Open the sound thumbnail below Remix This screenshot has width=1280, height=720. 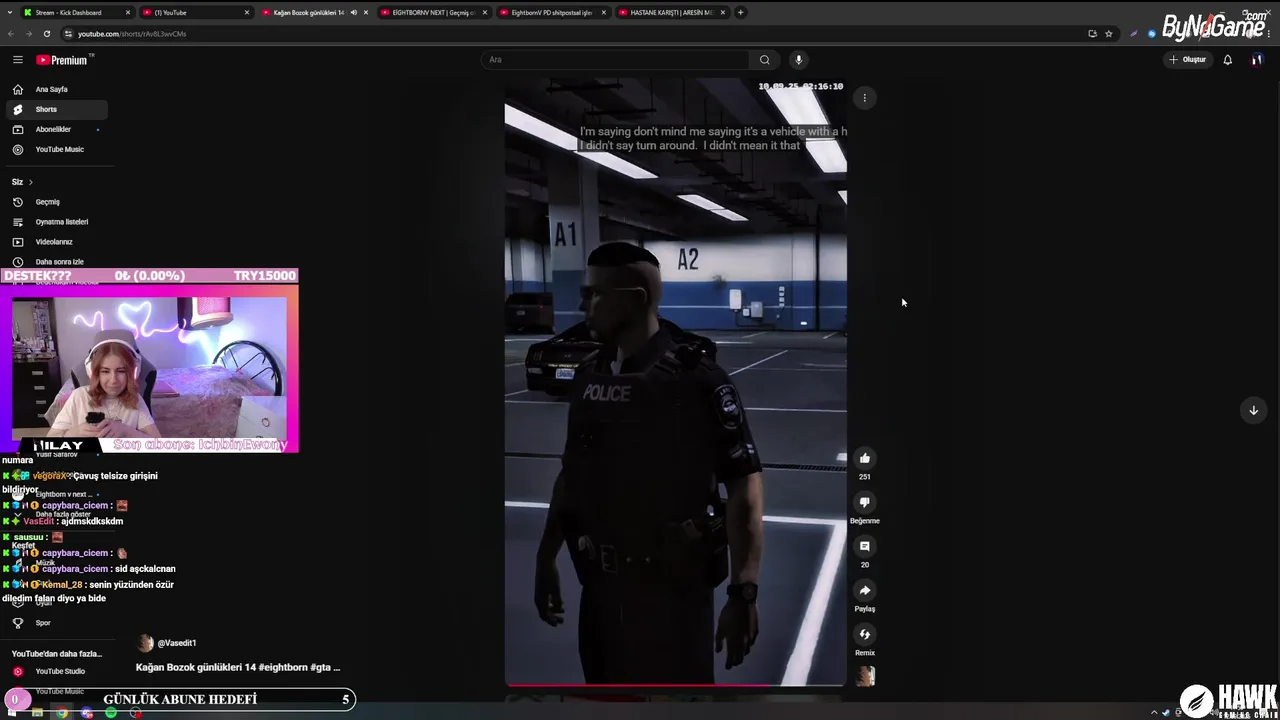point(865,676)
